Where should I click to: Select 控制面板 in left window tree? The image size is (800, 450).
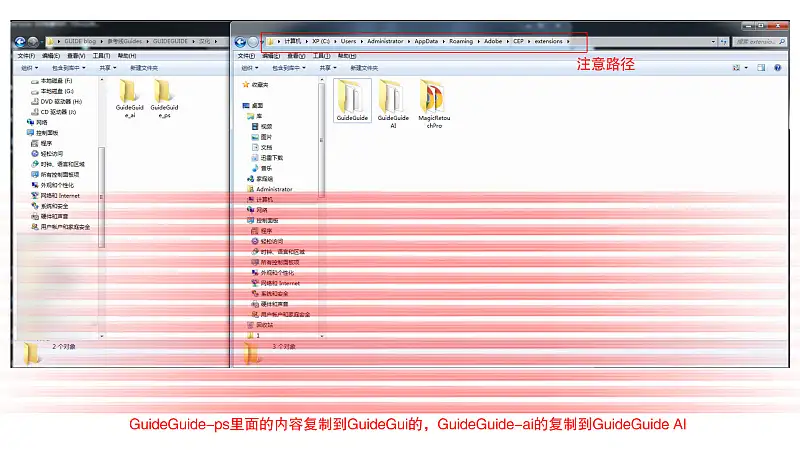pyautogui.click(x=42, y=133)
